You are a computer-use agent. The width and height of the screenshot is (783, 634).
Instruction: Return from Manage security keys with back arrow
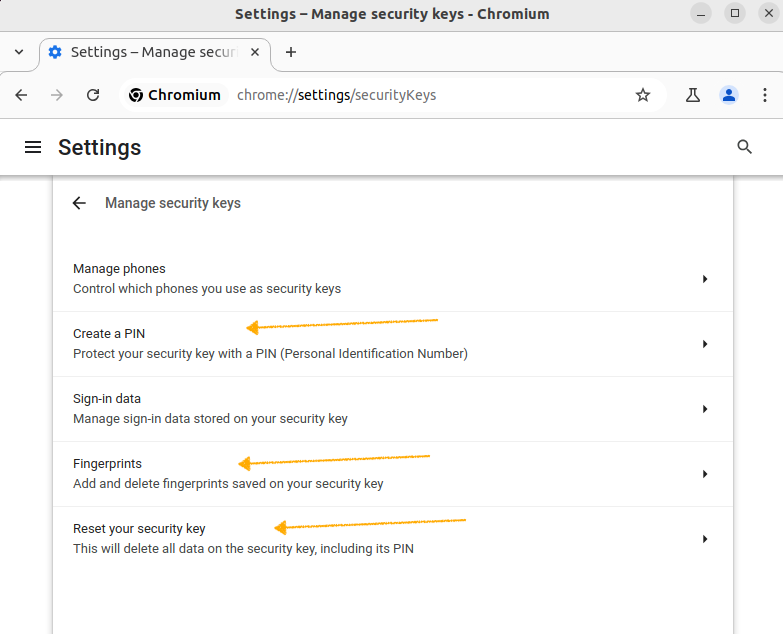coord(79,203)
